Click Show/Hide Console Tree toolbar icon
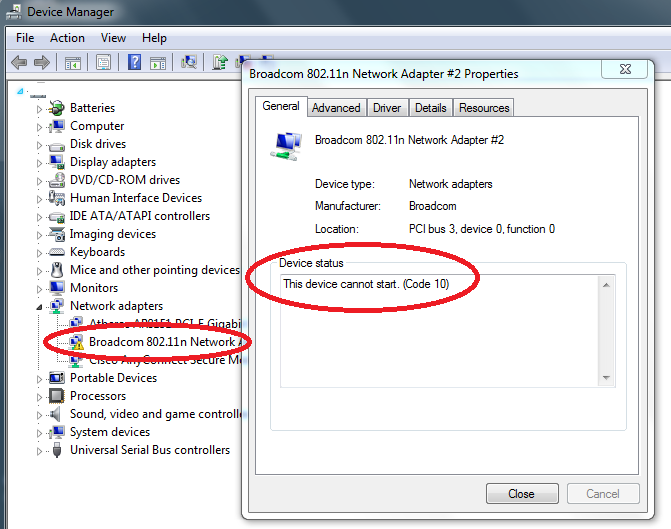671x529 pixels. pyautogui.click(x=72, y=63)
